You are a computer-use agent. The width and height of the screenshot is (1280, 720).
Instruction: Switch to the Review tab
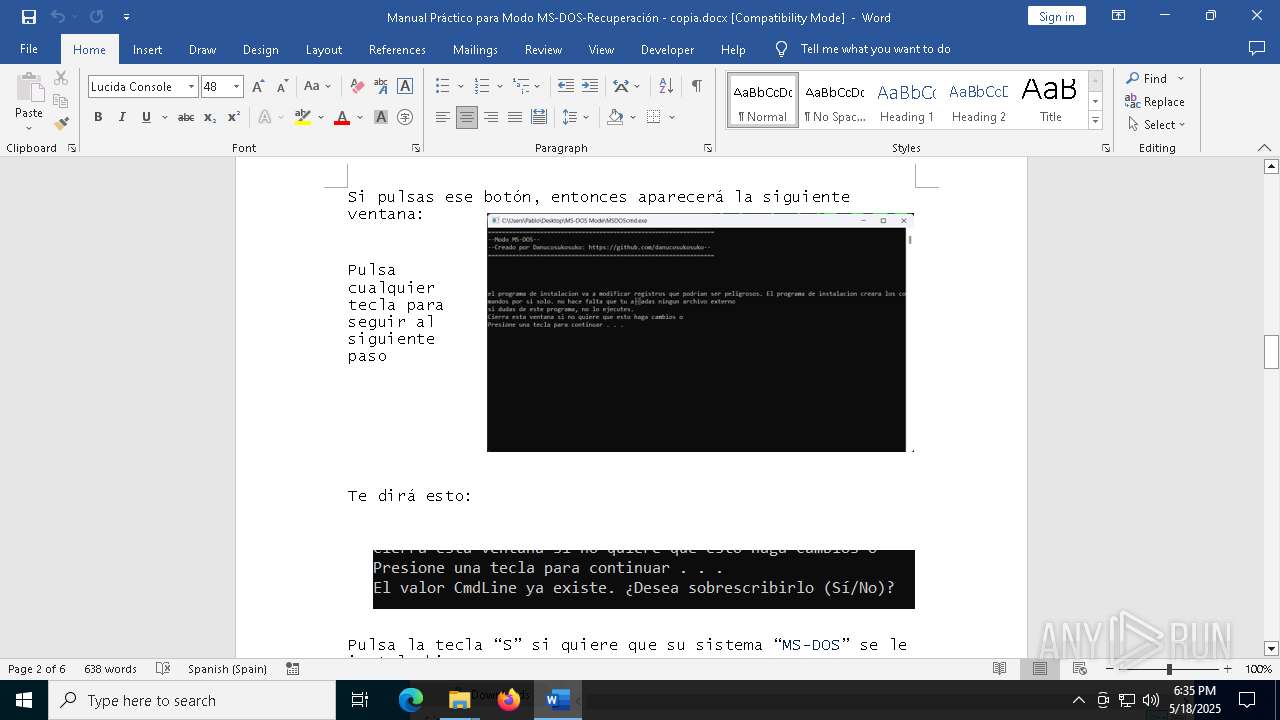click(x=543, y=49)
